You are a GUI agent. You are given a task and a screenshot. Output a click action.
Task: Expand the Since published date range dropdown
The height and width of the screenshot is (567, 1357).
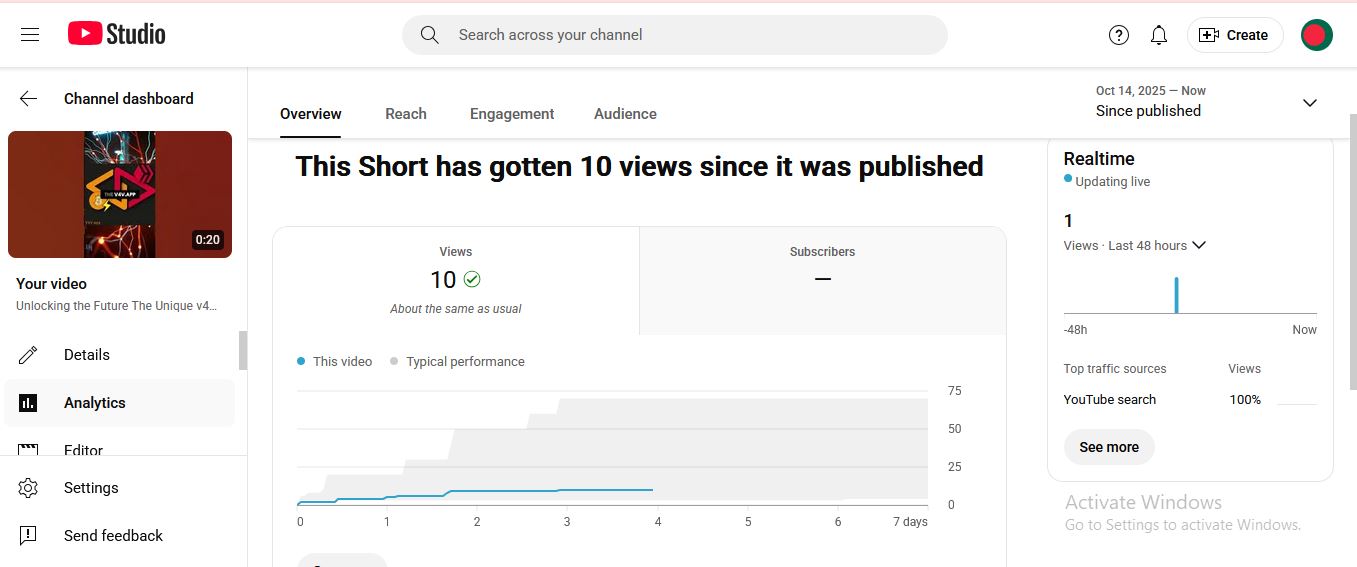[1309, 103]
